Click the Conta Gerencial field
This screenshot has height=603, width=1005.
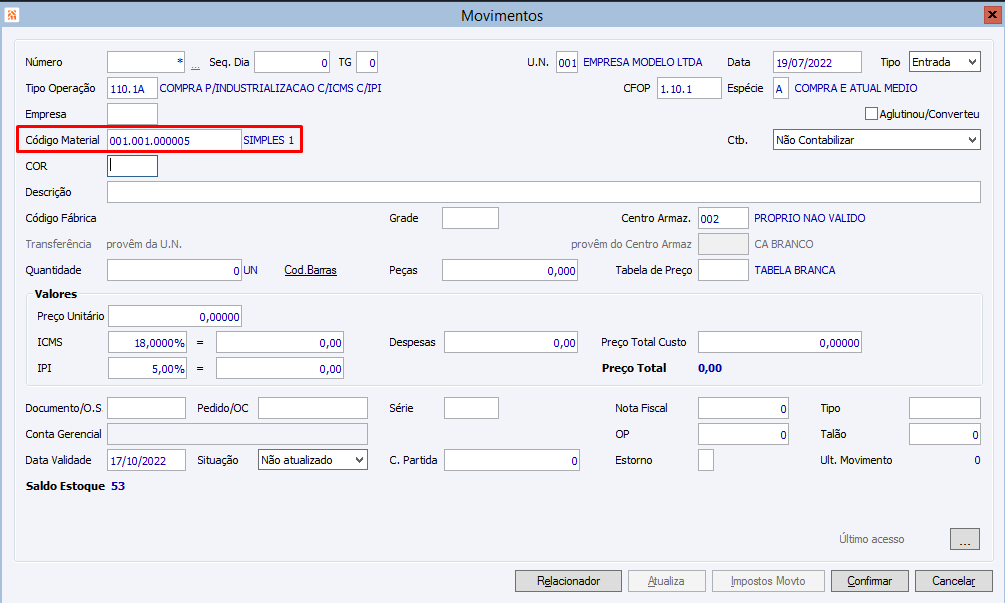[x=237, y=434]
